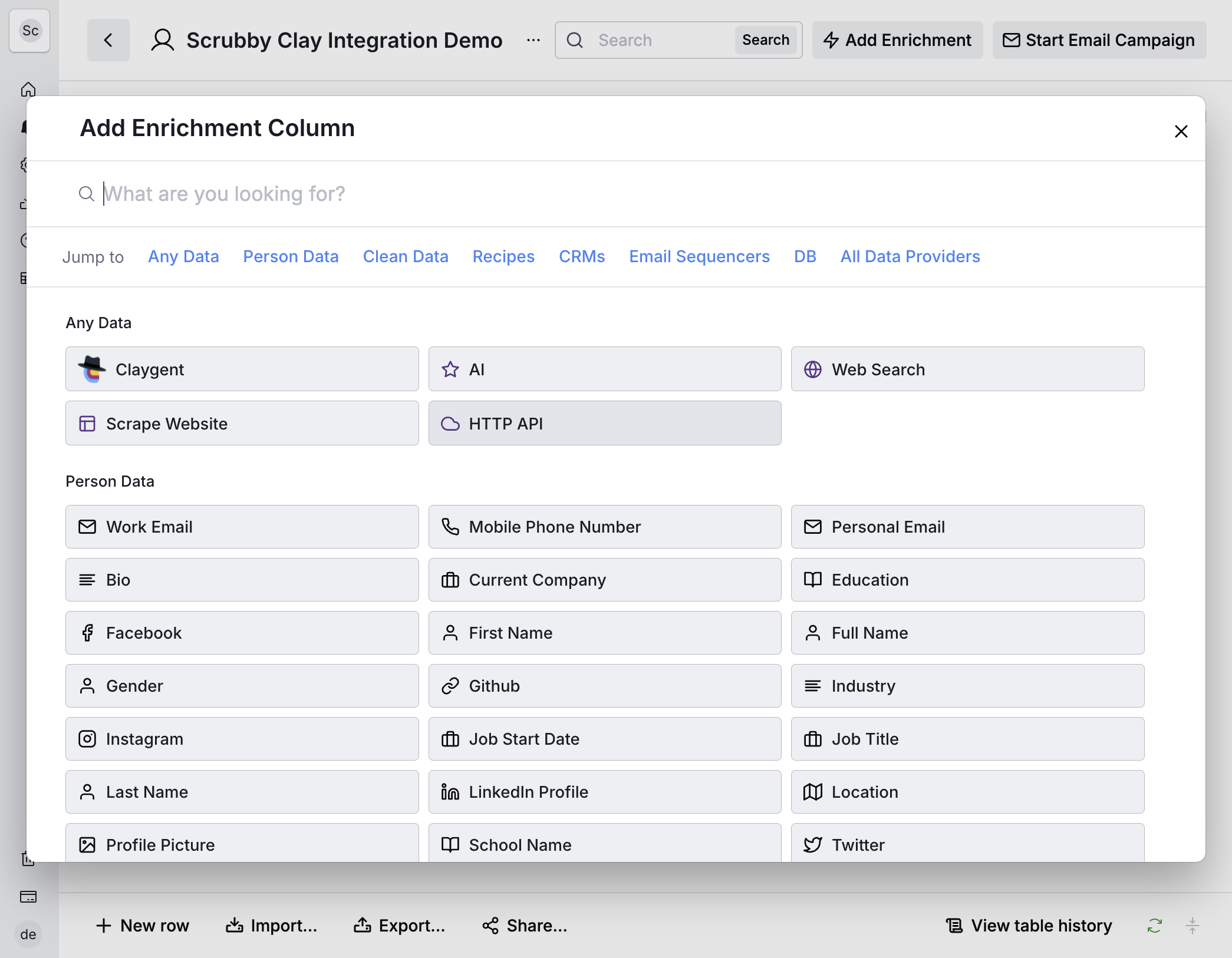The image size is (1232, 958).
Task: Jump to the Any Data section
Action: (x=183, y=256)
